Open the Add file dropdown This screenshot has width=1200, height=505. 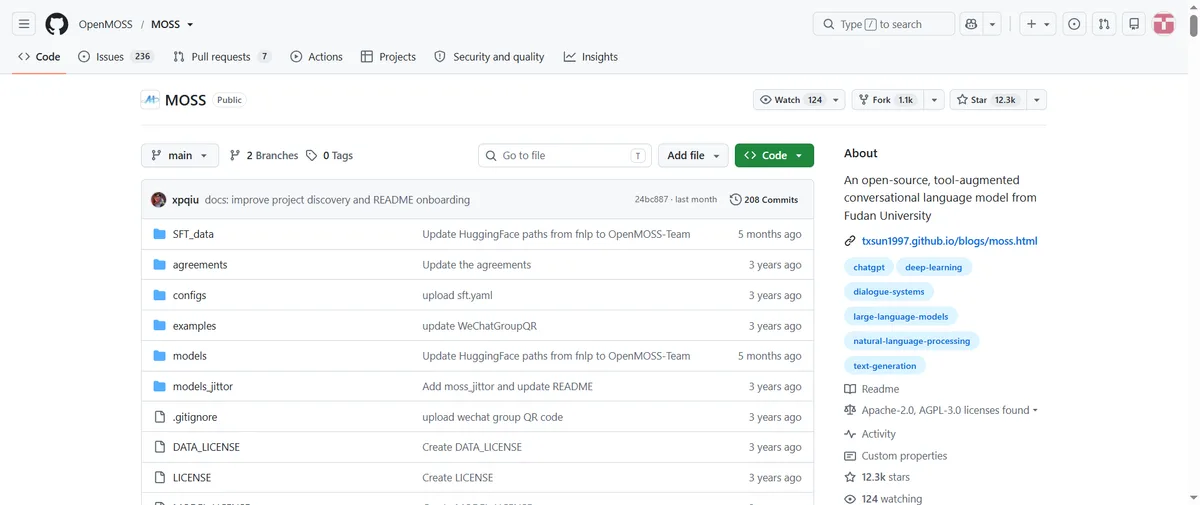point(693,155)
